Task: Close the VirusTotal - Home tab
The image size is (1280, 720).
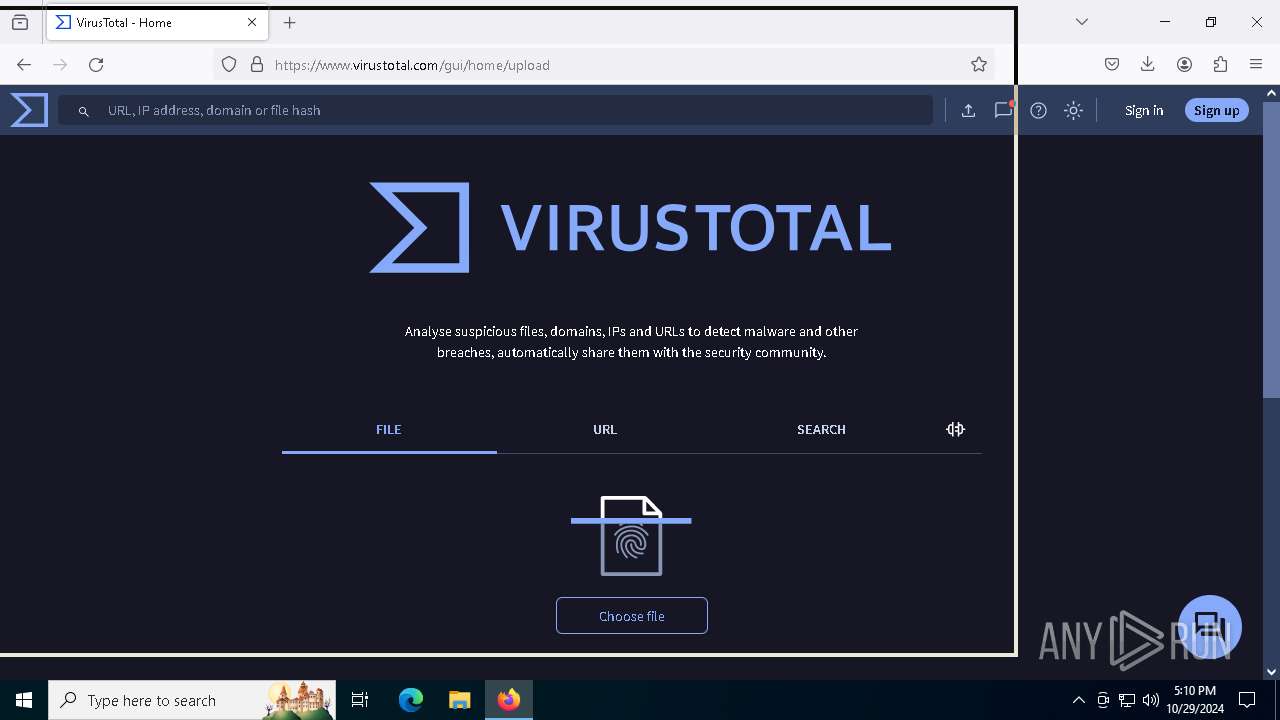Action: tap(252, 22)
